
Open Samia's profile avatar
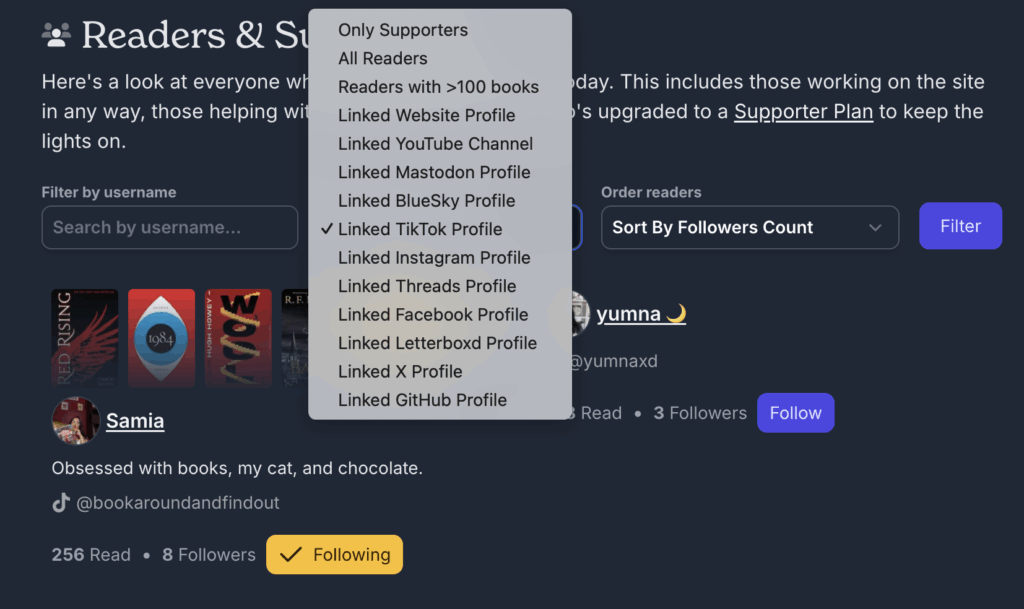click(x=75, y=421)
